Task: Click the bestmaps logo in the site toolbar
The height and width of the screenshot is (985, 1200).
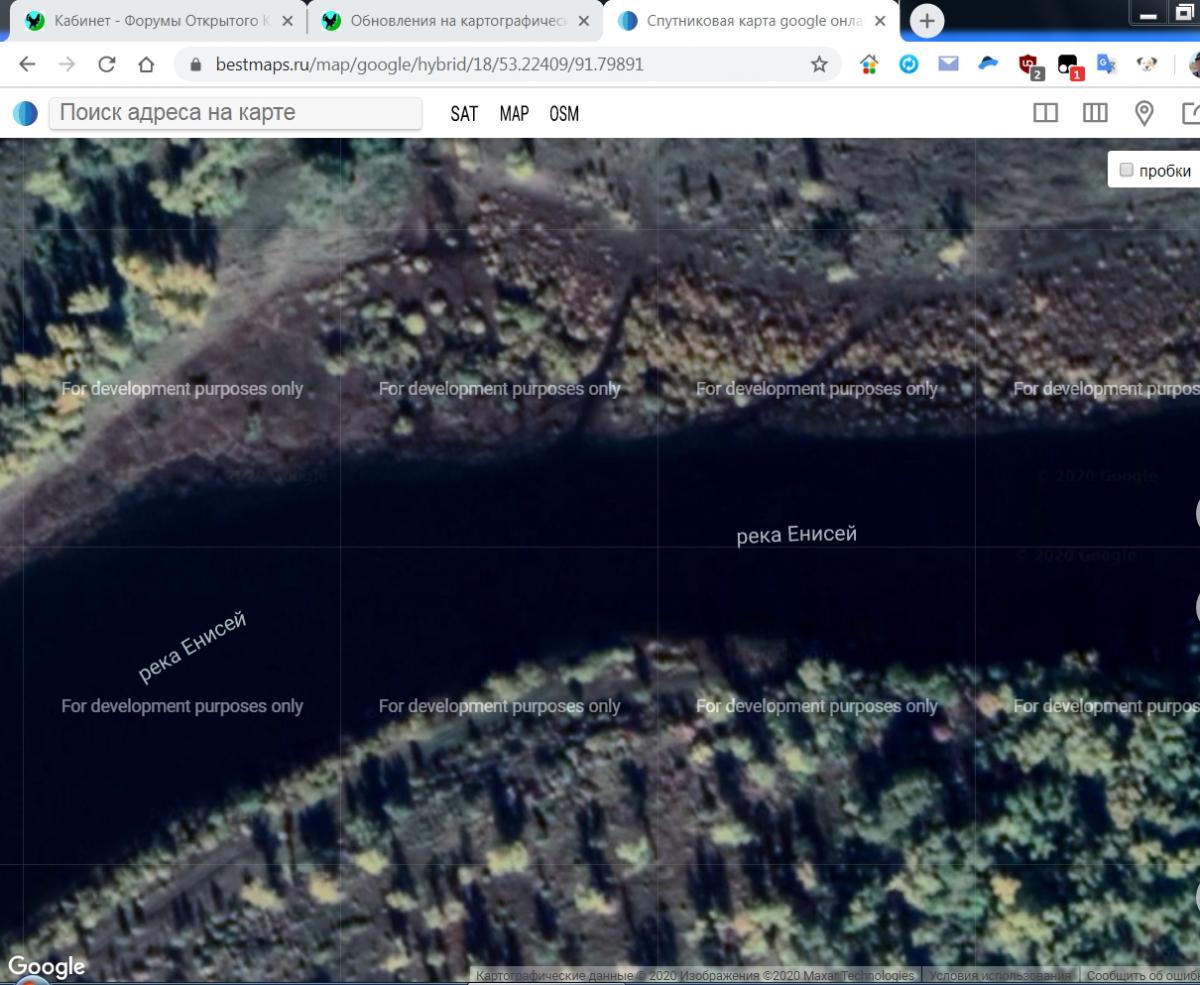Action: click(25, 113)
